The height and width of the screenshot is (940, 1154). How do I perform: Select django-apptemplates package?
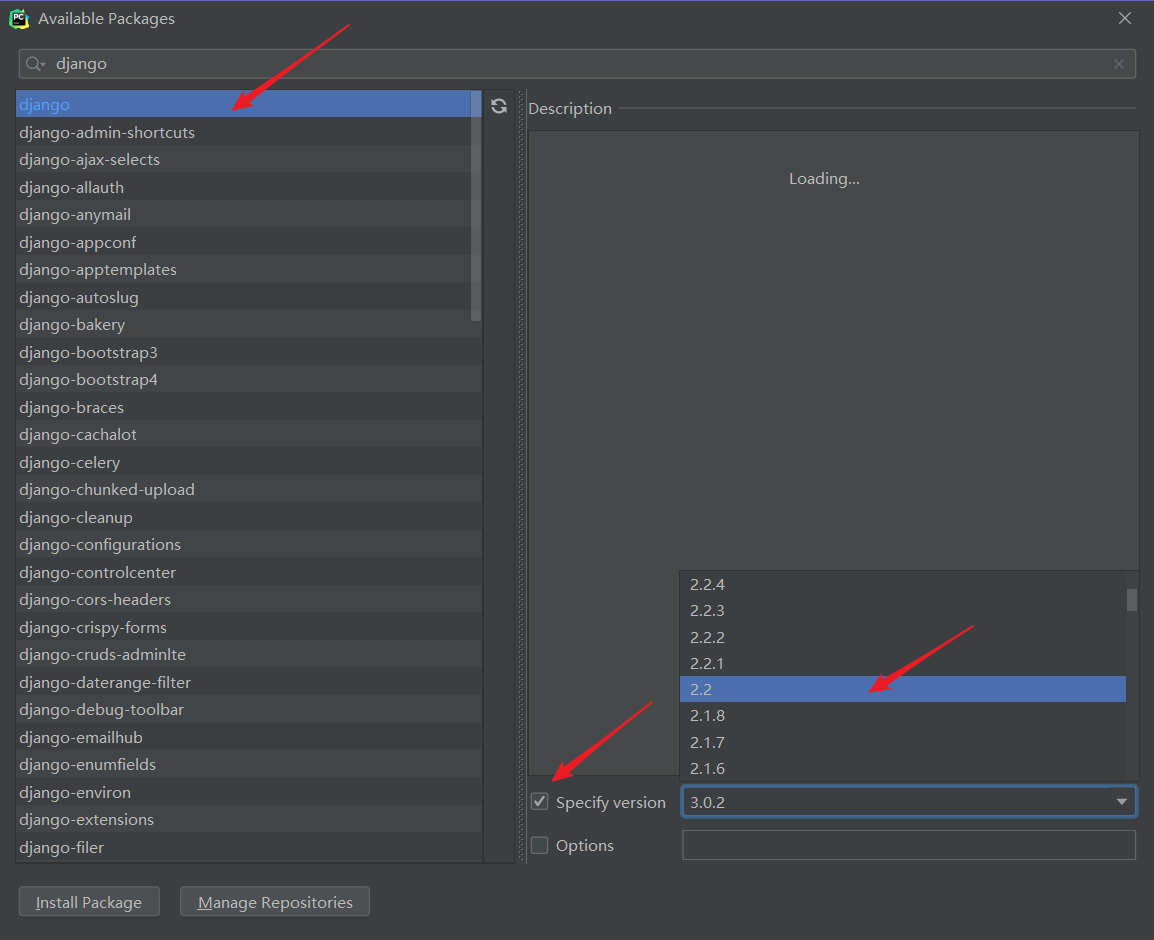tap(248, 270)
